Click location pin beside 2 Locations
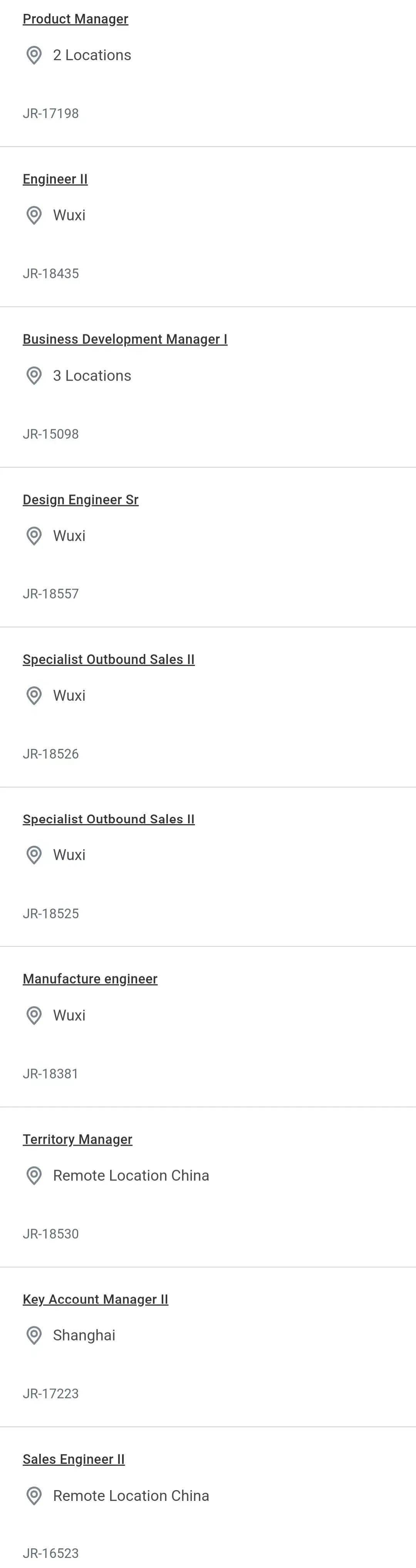This screenshot has height=1568, width=416. 34,56
